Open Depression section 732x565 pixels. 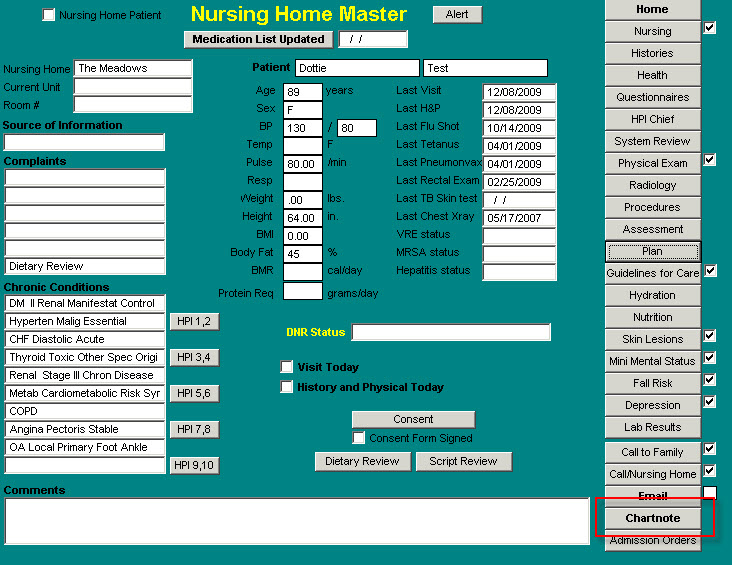(x=653, y=405)
